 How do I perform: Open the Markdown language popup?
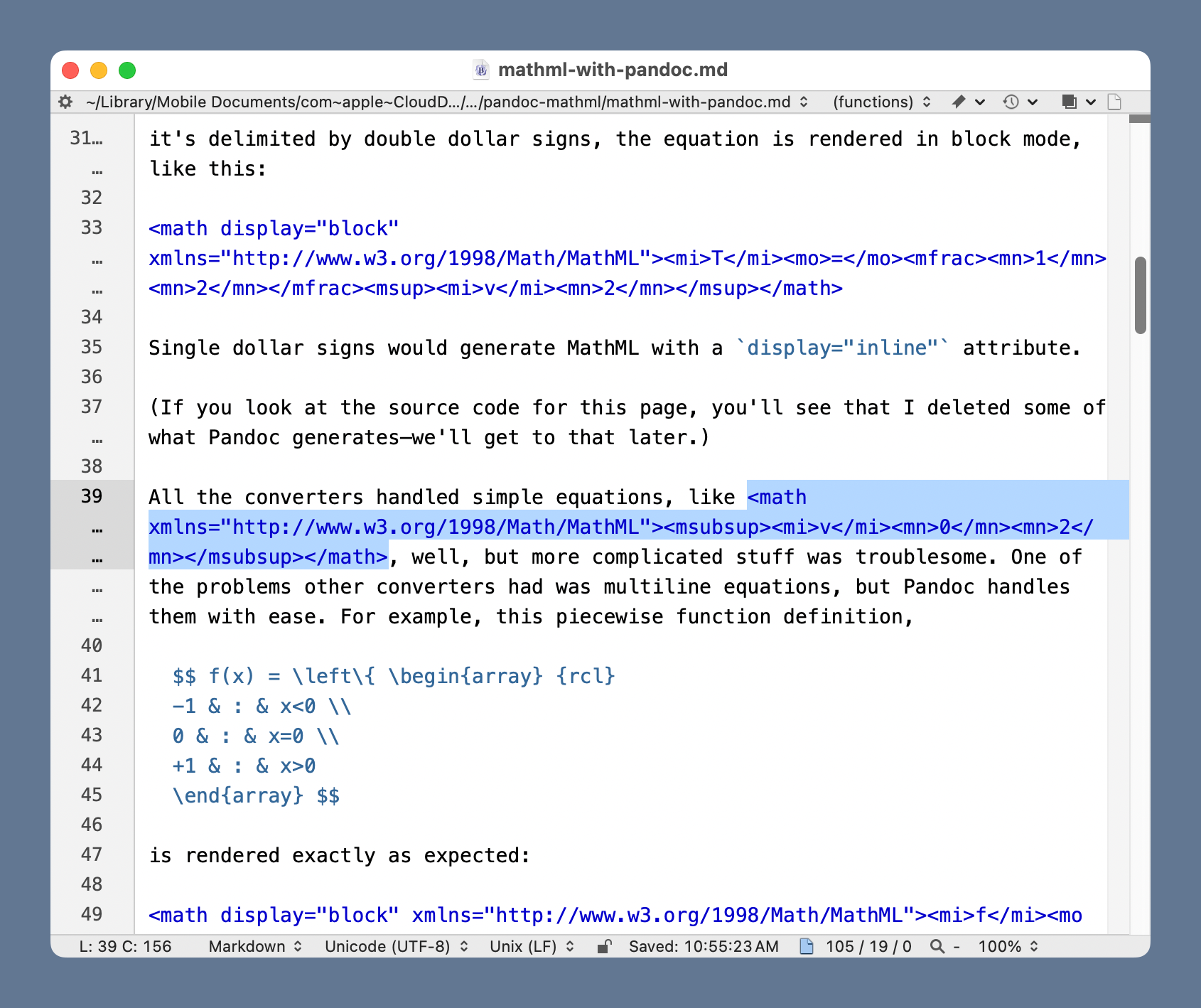click(x=255, y=946)
